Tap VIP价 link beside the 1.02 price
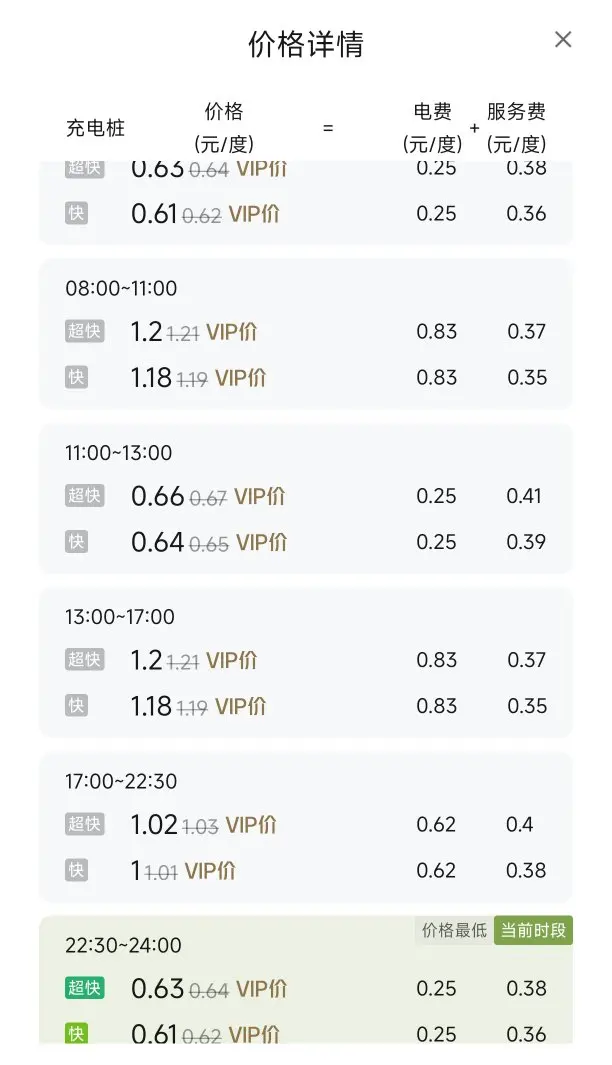Viewport: 612px width, 1065px height. (x=251, y=825)
